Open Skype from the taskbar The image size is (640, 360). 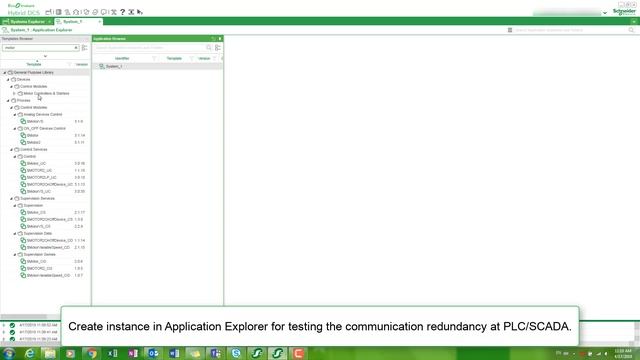click(236, 353)
